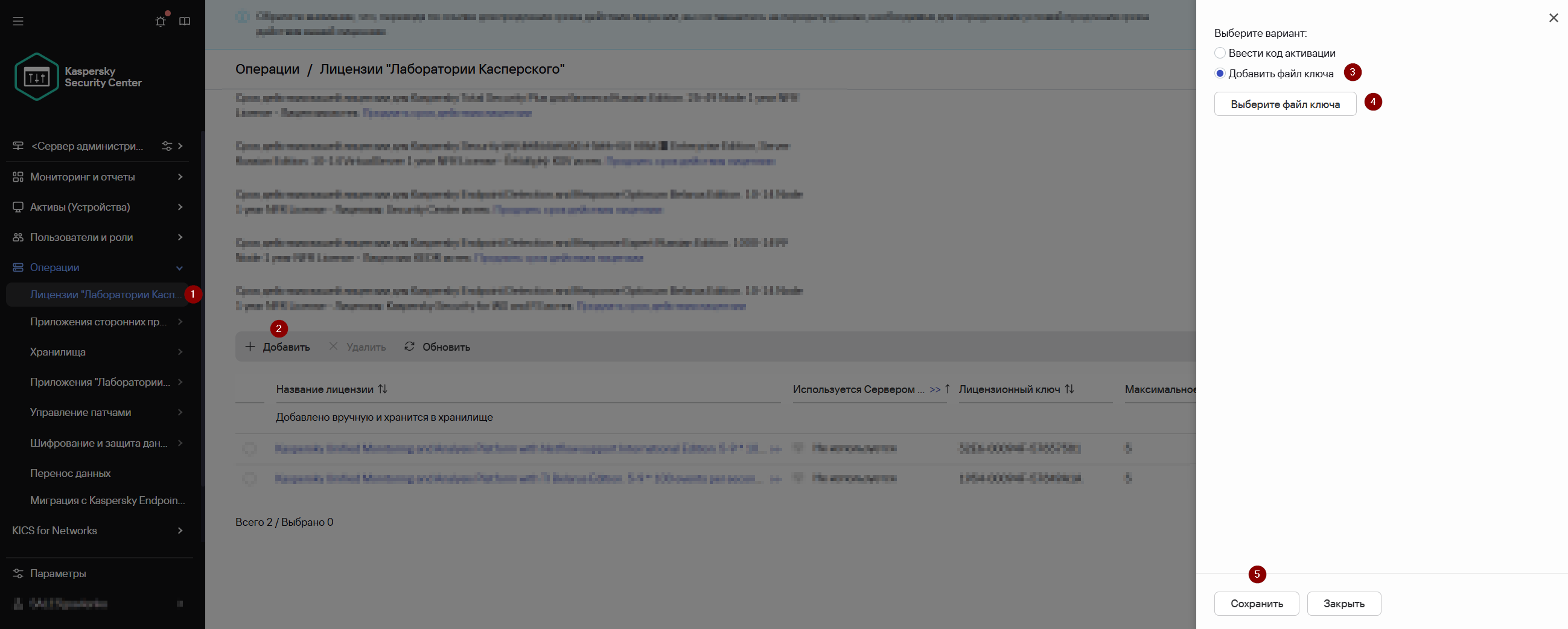Open the documentation book icon
The width and height of the screenshot is (1568, 629).
coord(185,21)
